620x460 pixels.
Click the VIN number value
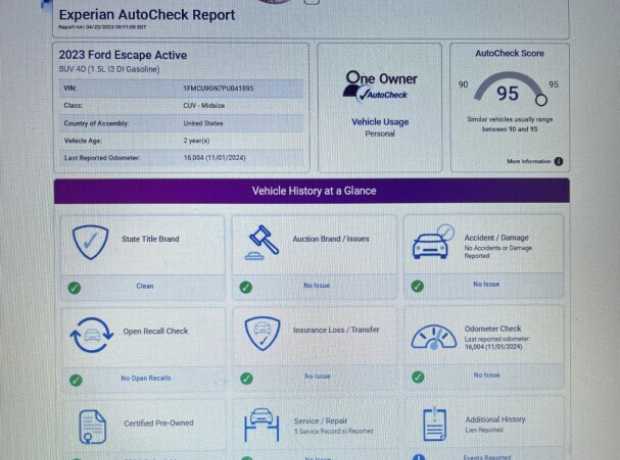218,88
